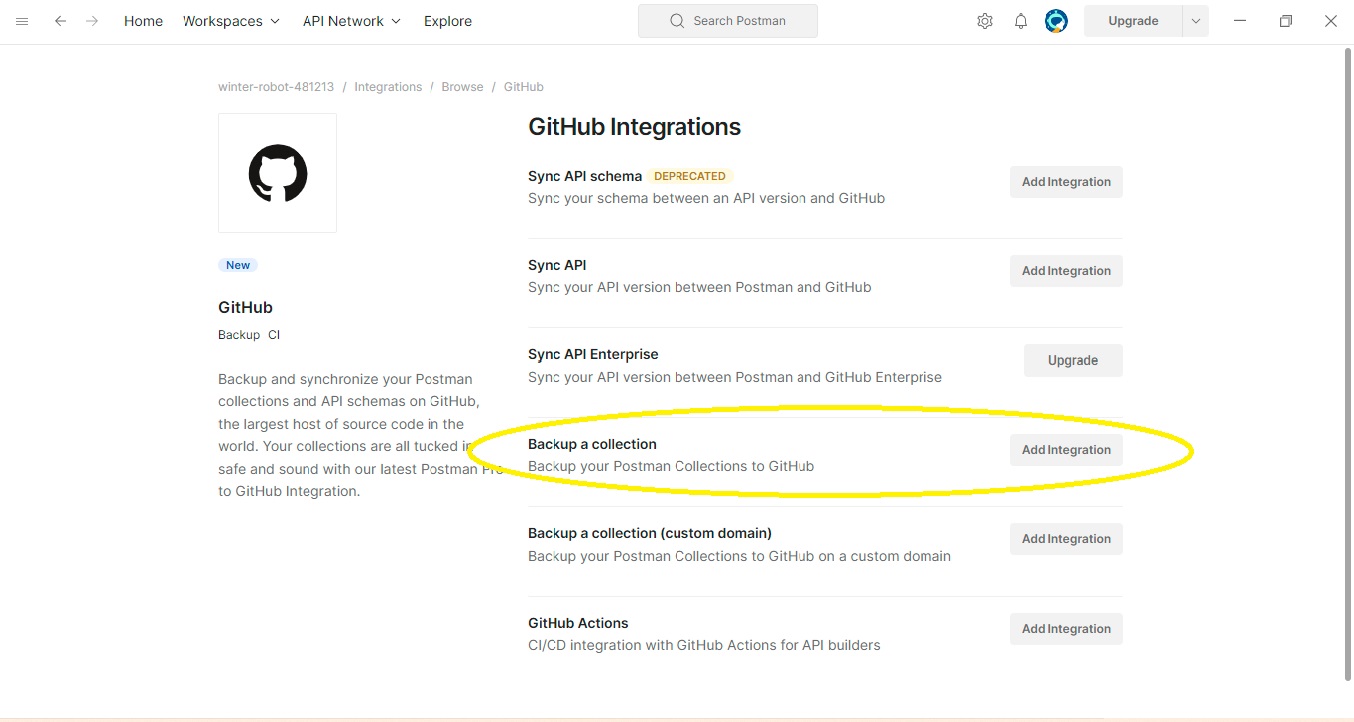Open the Explore menu item
This screenshot has width=1354, height=722.
[448, 21]
